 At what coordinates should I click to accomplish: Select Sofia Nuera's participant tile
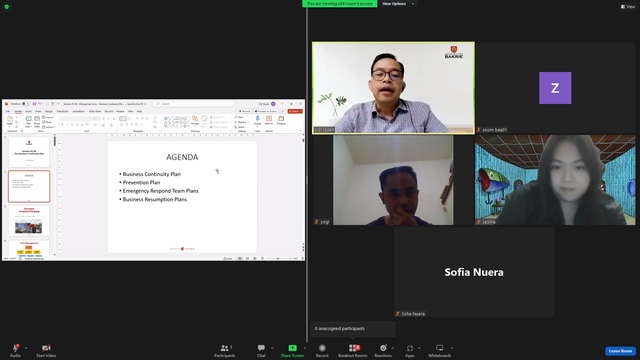(x=474, y=272)
